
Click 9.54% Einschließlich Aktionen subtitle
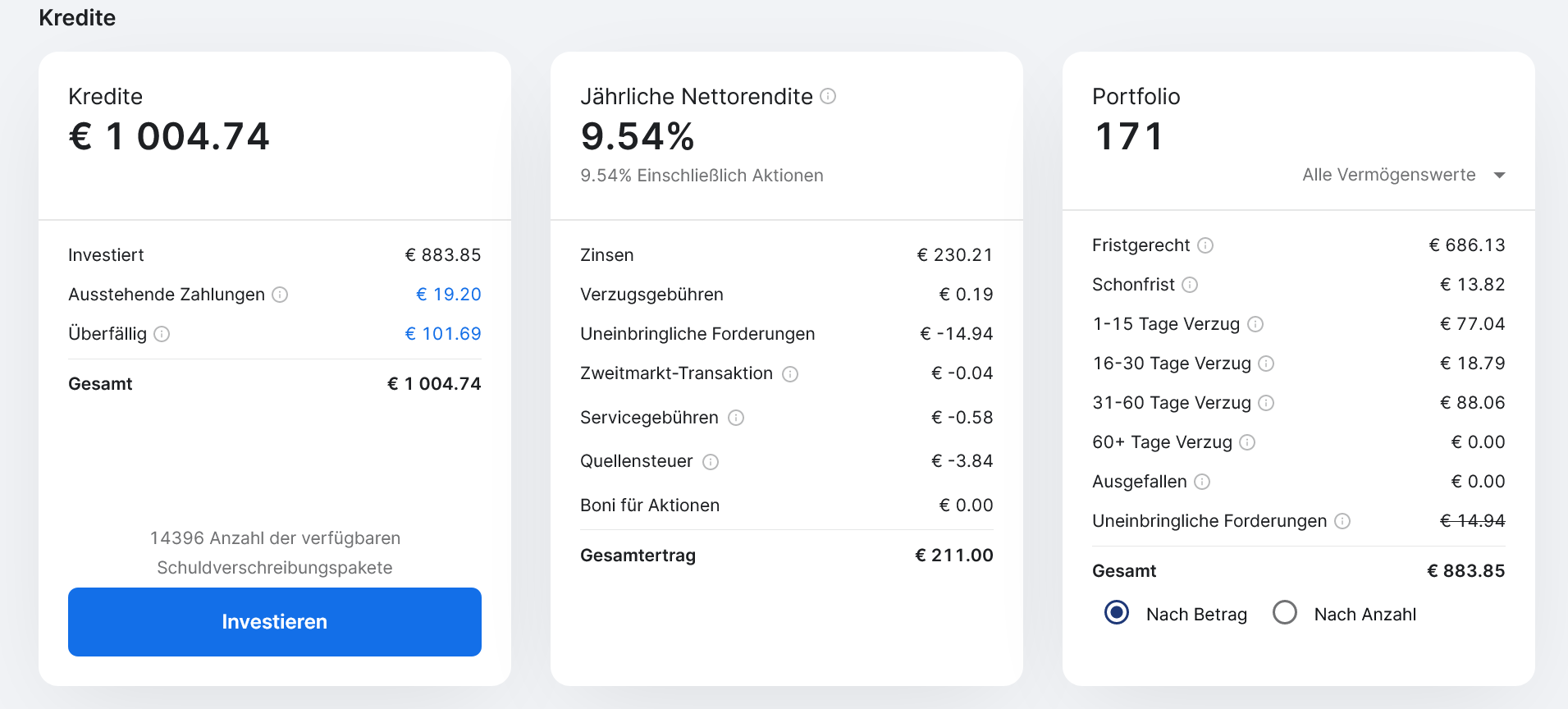coord(702,176)
